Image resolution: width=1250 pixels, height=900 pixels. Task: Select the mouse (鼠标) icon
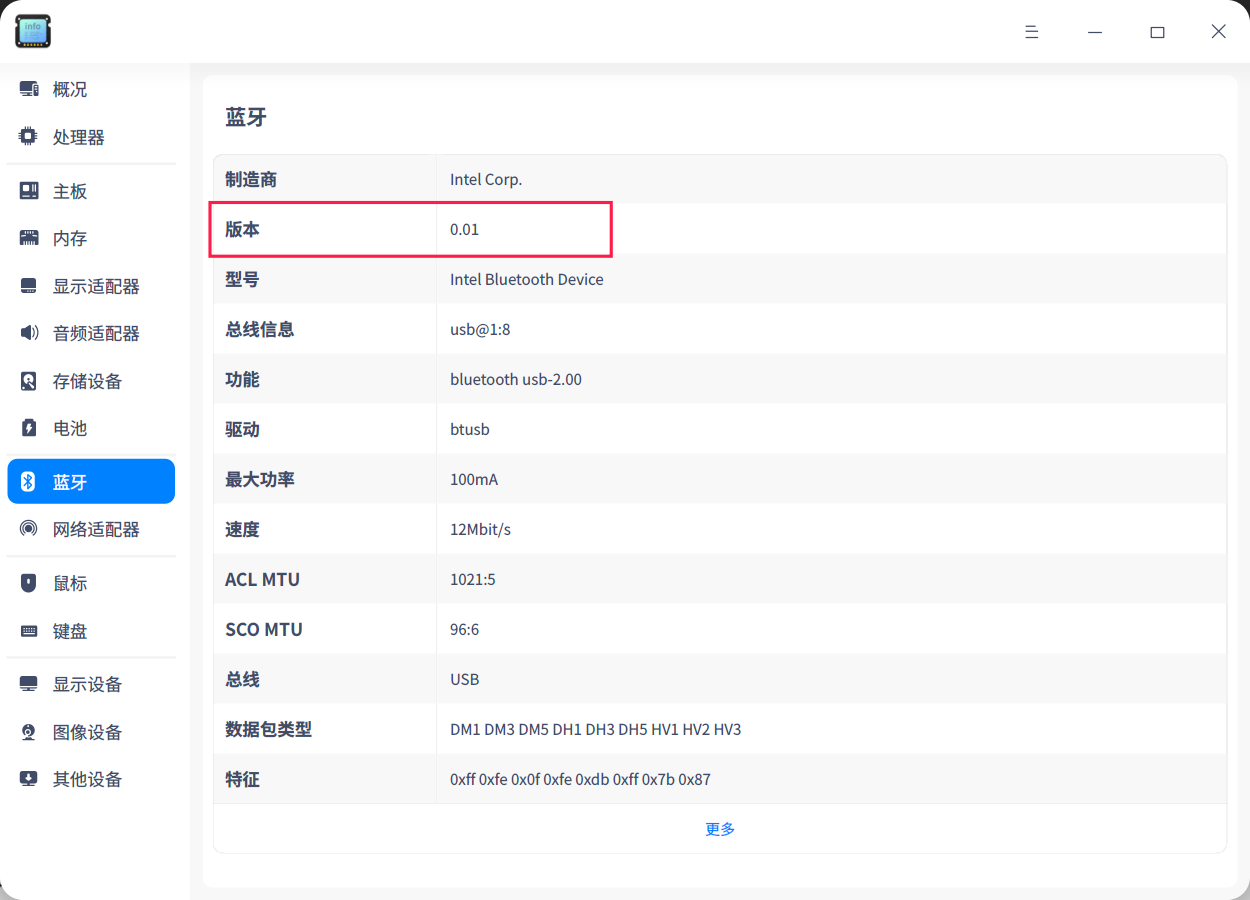pos(28,583)
